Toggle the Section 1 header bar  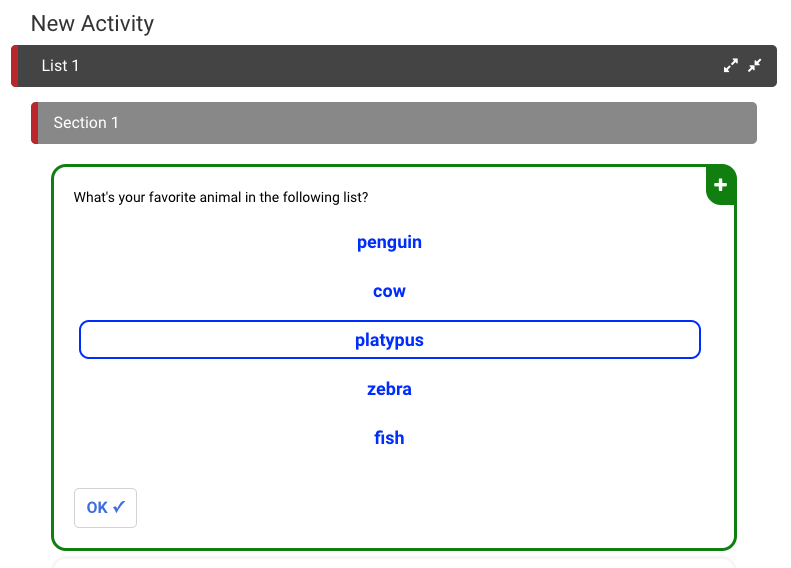point(400,123)
